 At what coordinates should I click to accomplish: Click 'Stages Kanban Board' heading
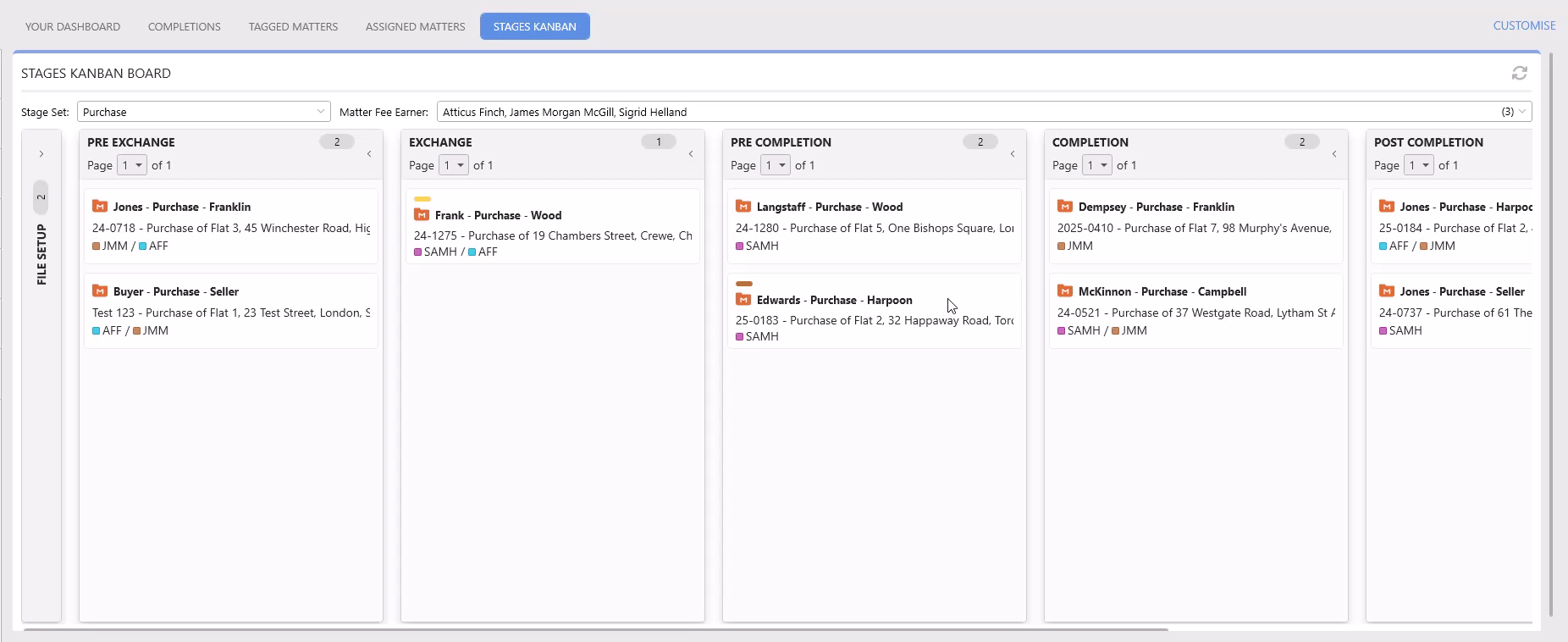(96, 73)
